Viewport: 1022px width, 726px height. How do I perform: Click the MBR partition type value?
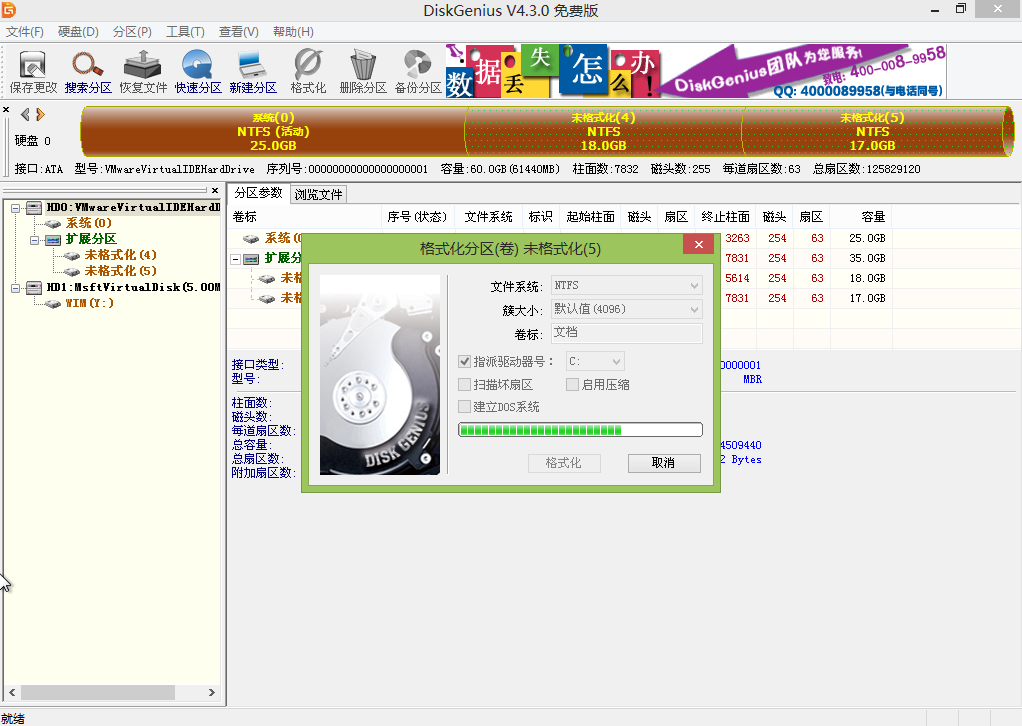pos(752,379)
